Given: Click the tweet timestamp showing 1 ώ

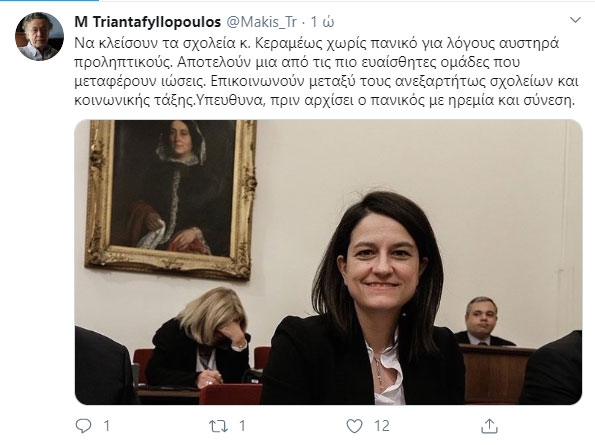Looking at the screenshot, I should tap(323, 22).
